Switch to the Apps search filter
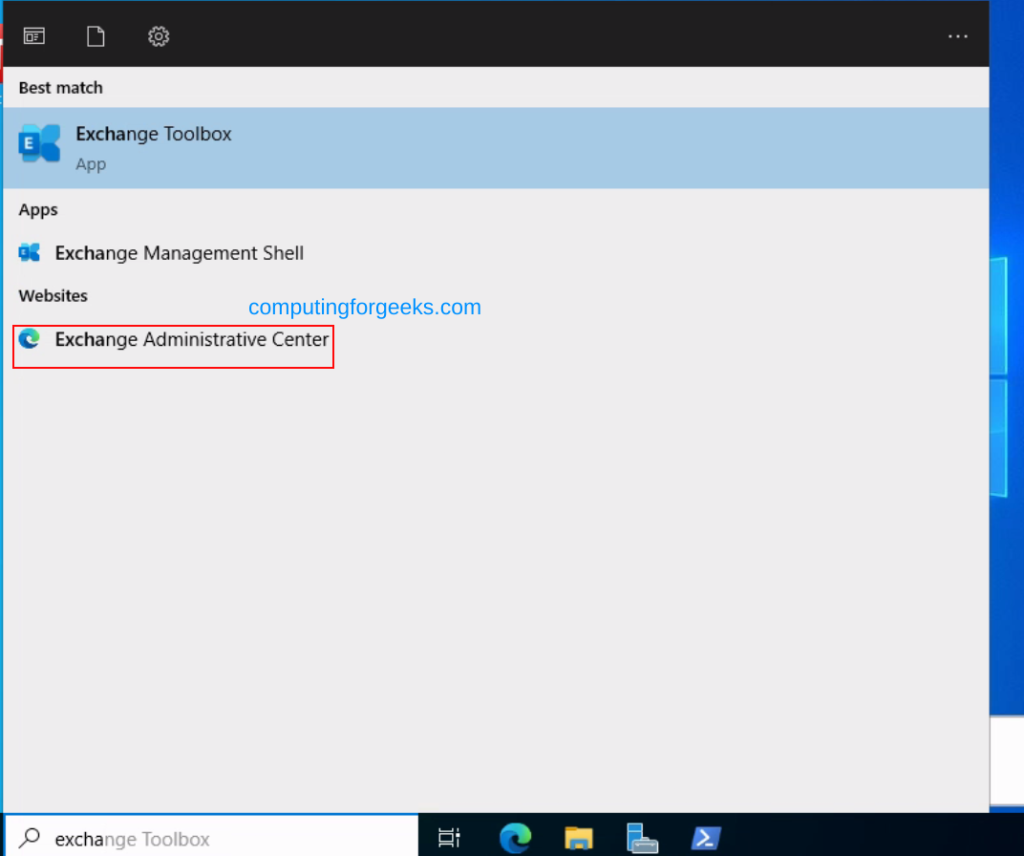This screenshot has height=856, width=1024. click(x=33, y=35)
